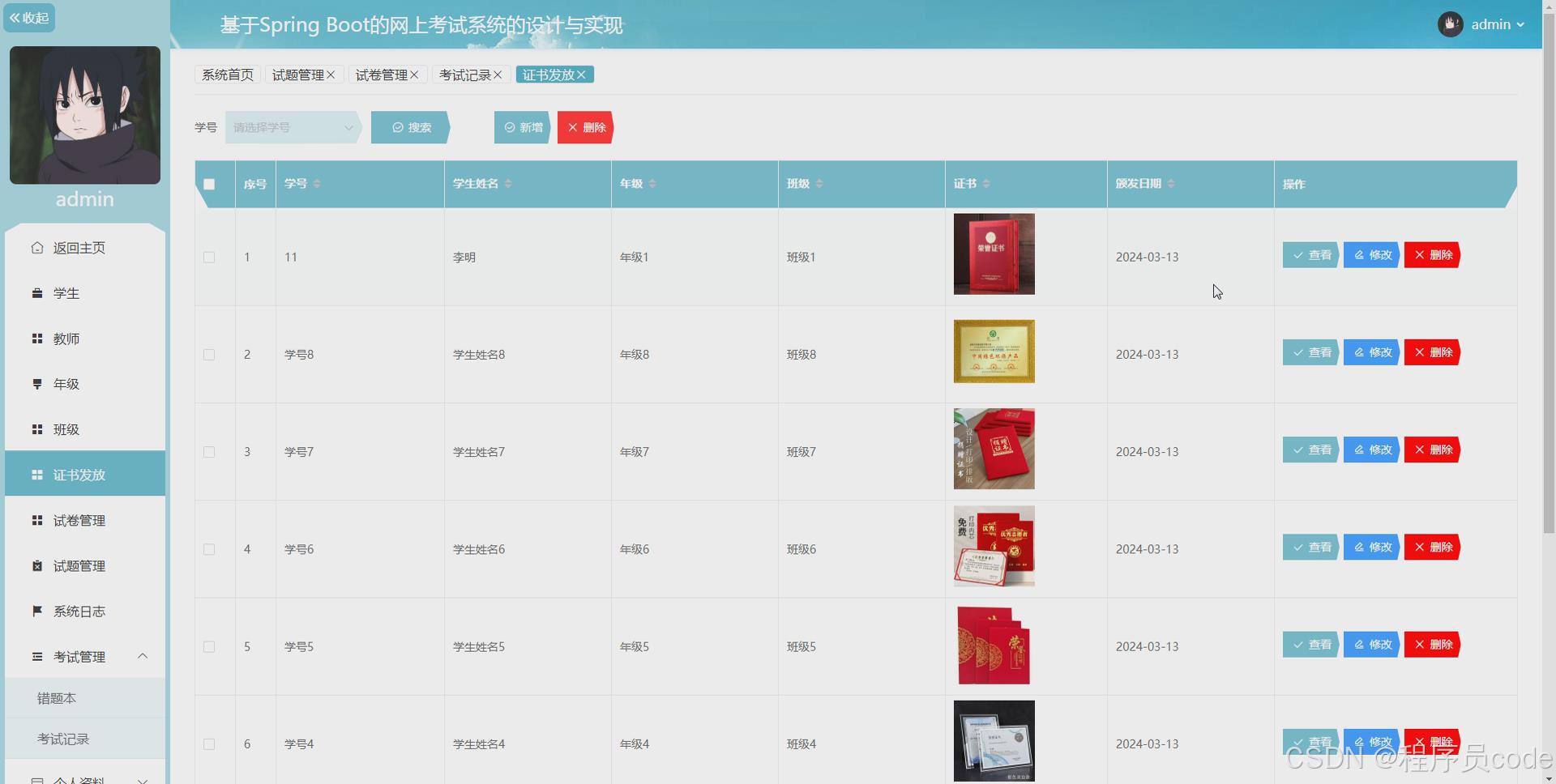Close the 证书发放 tab

point(581,75)
